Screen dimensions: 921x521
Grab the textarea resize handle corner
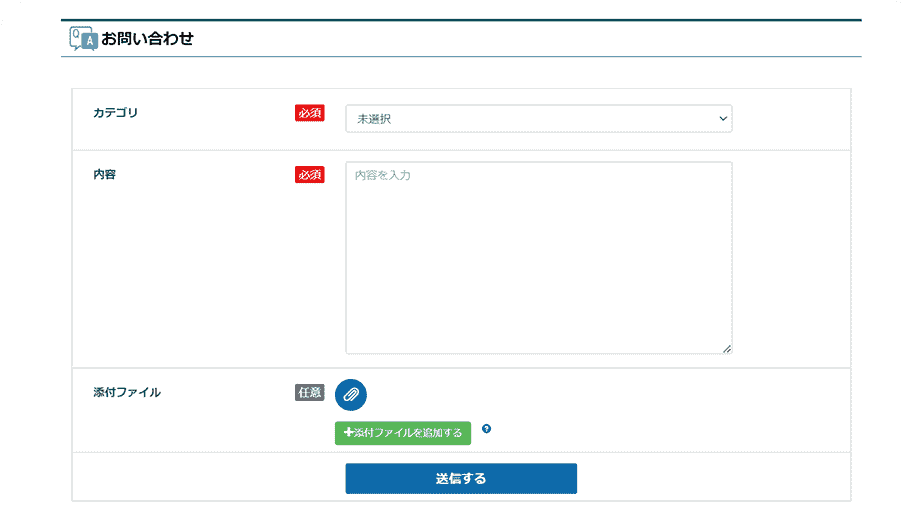point(726,348)
